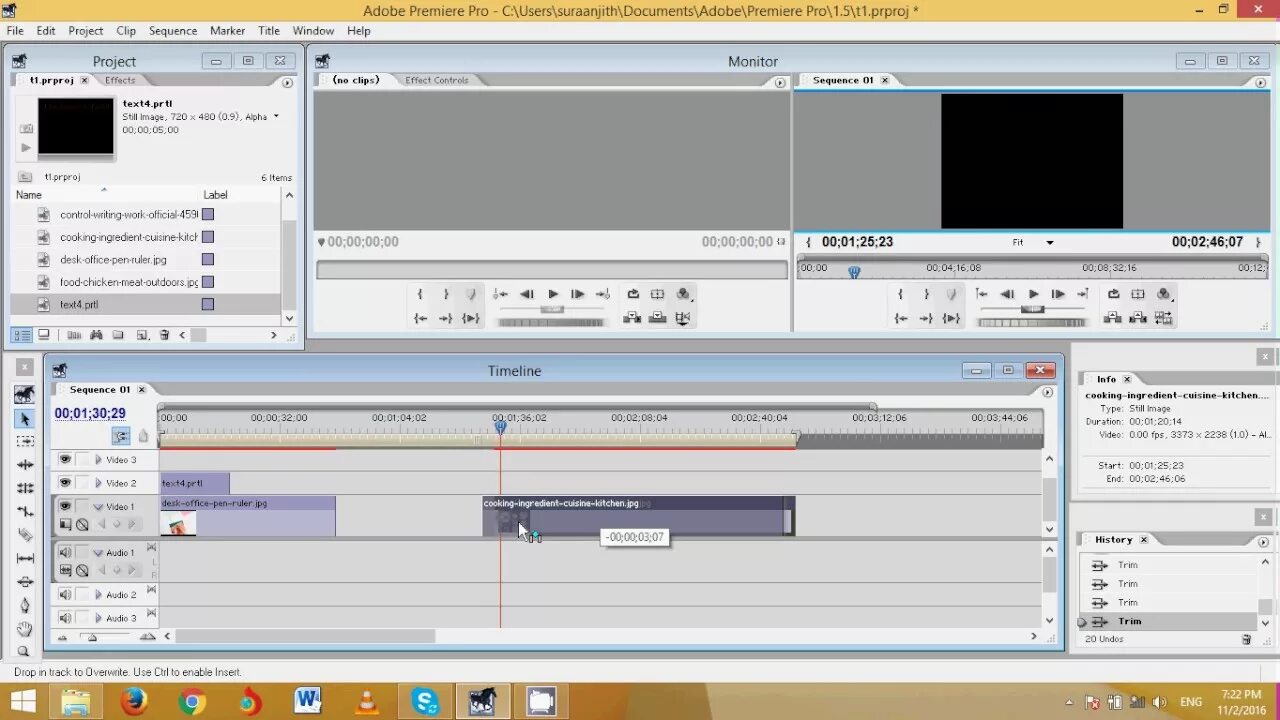Select the Rolling Edit tool

pyautogui.click(x=25, y=488)
